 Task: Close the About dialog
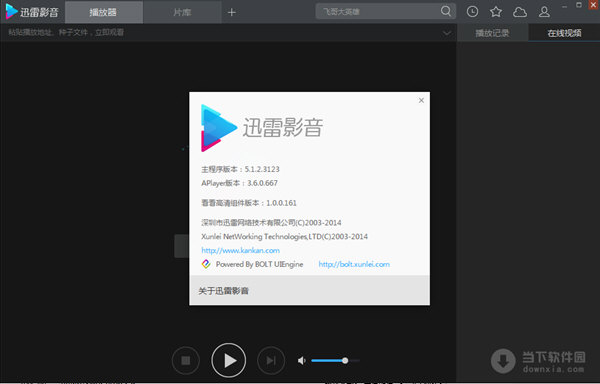[x=421, y=100]
